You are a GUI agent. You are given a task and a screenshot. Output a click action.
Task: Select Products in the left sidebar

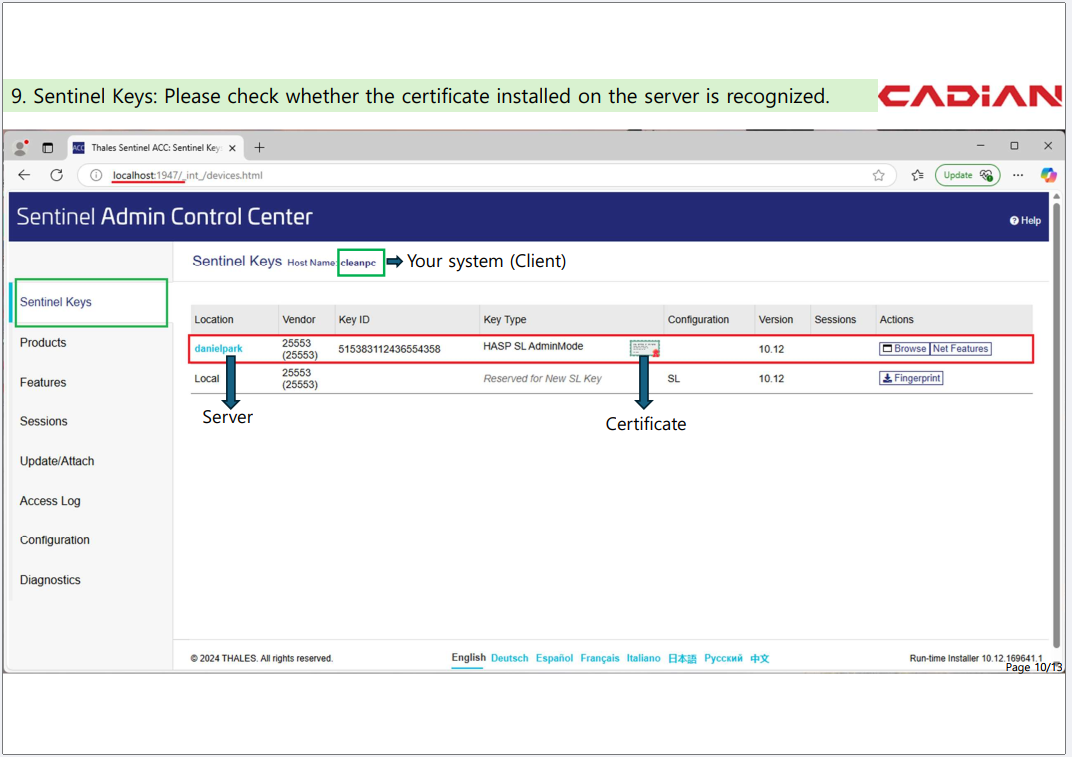click(x=43, y=343)
